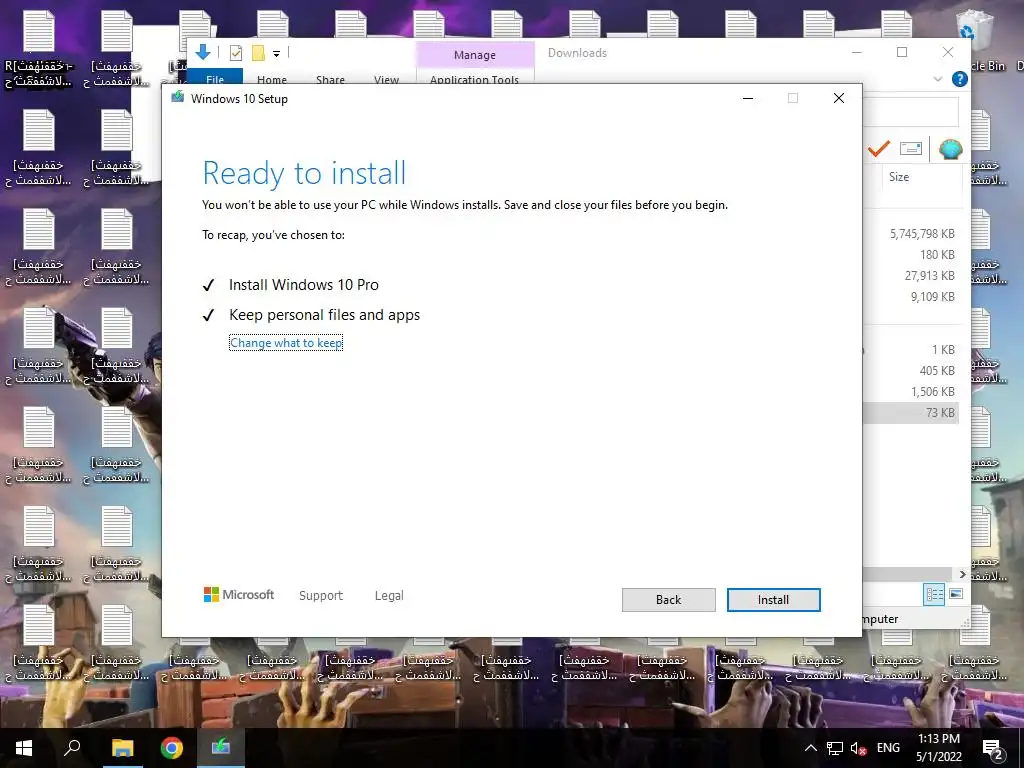Image resolution: width=1024 pixels, height=768 pixels.
Task: Open the network tray icon
Action: (835, 748)
